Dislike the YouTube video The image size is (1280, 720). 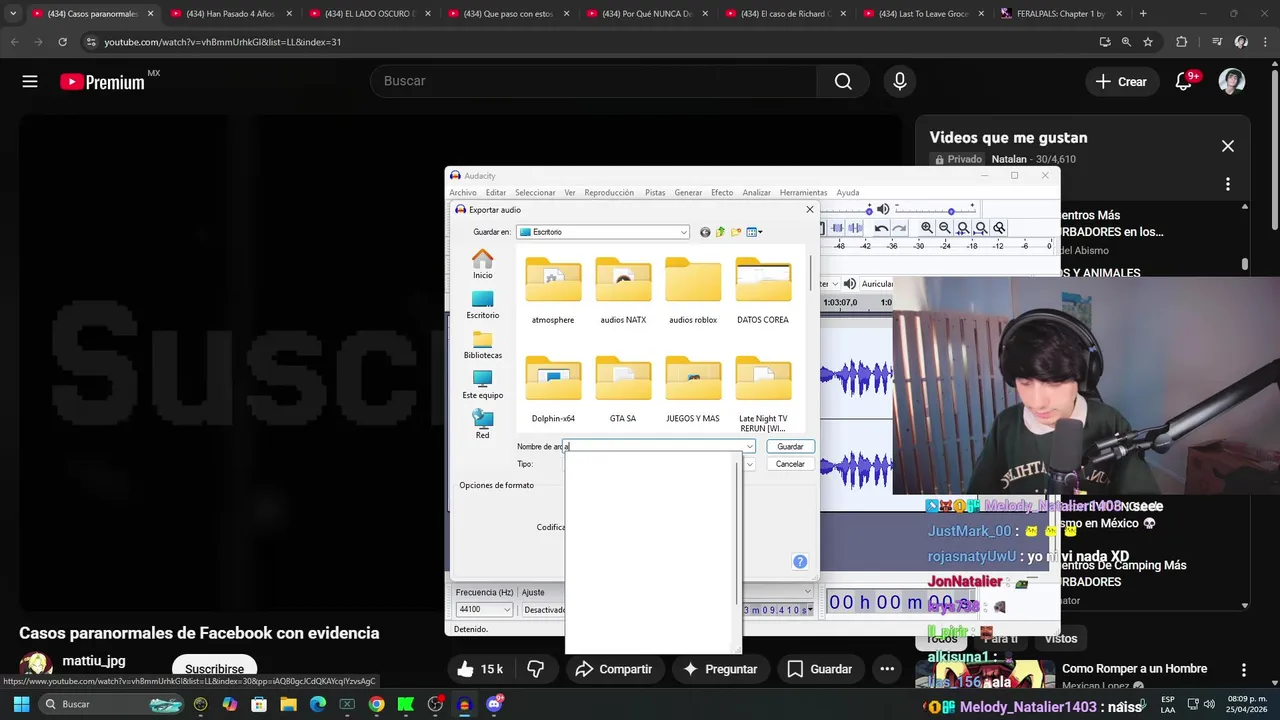[x=536, y=669]
